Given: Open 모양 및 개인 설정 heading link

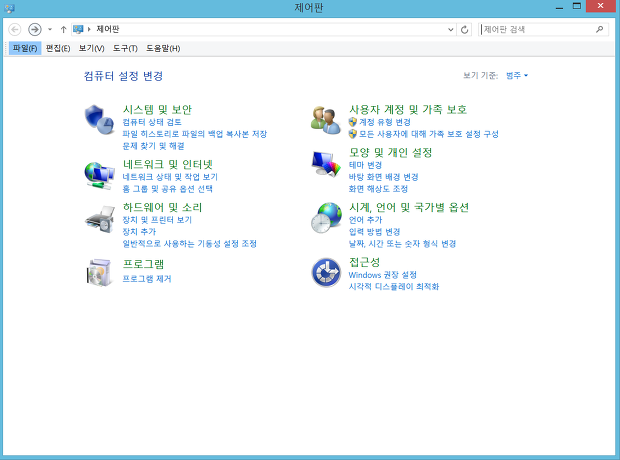Looking at the screenshot, I should [390, 152].
